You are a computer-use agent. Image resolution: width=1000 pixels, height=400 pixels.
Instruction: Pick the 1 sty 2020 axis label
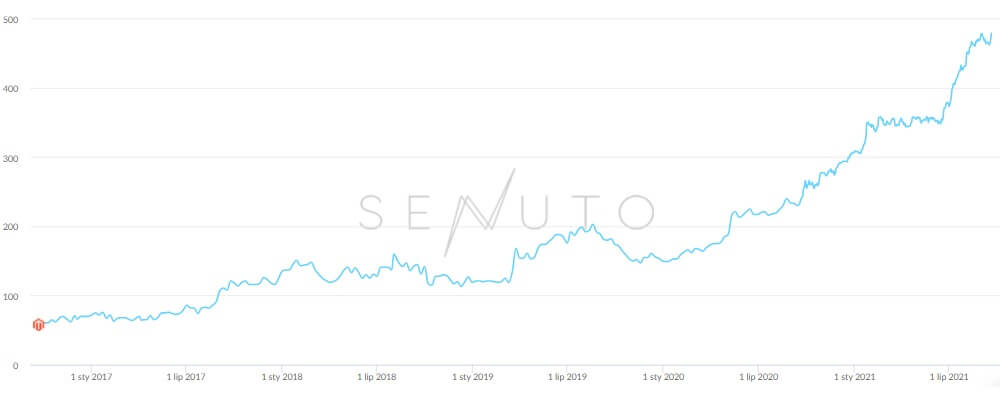663,377
